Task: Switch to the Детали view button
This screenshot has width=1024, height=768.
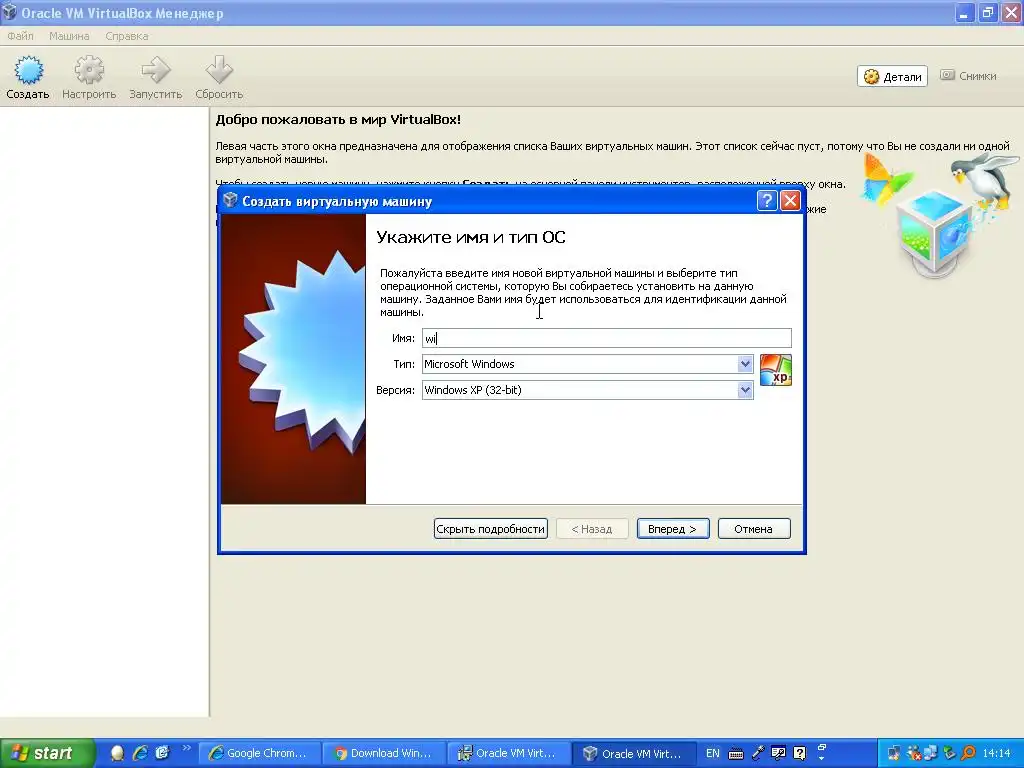Action: click(x=892, y=76)
